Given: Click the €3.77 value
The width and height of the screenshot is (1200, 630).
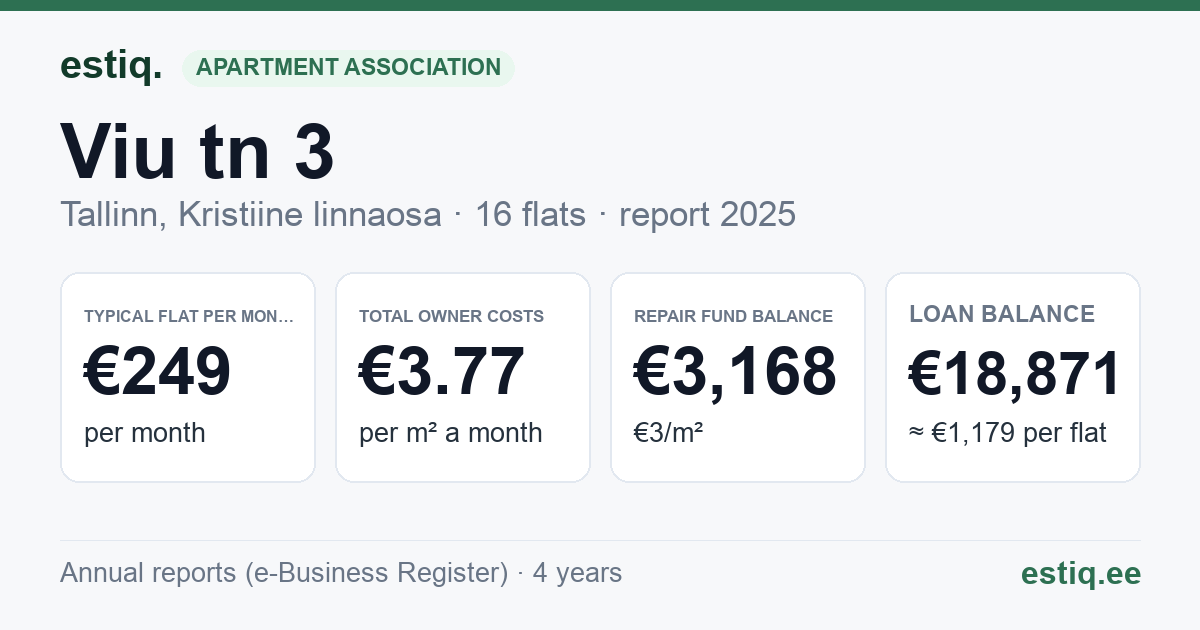Looking at the screenshot, I should coord(442,372).
